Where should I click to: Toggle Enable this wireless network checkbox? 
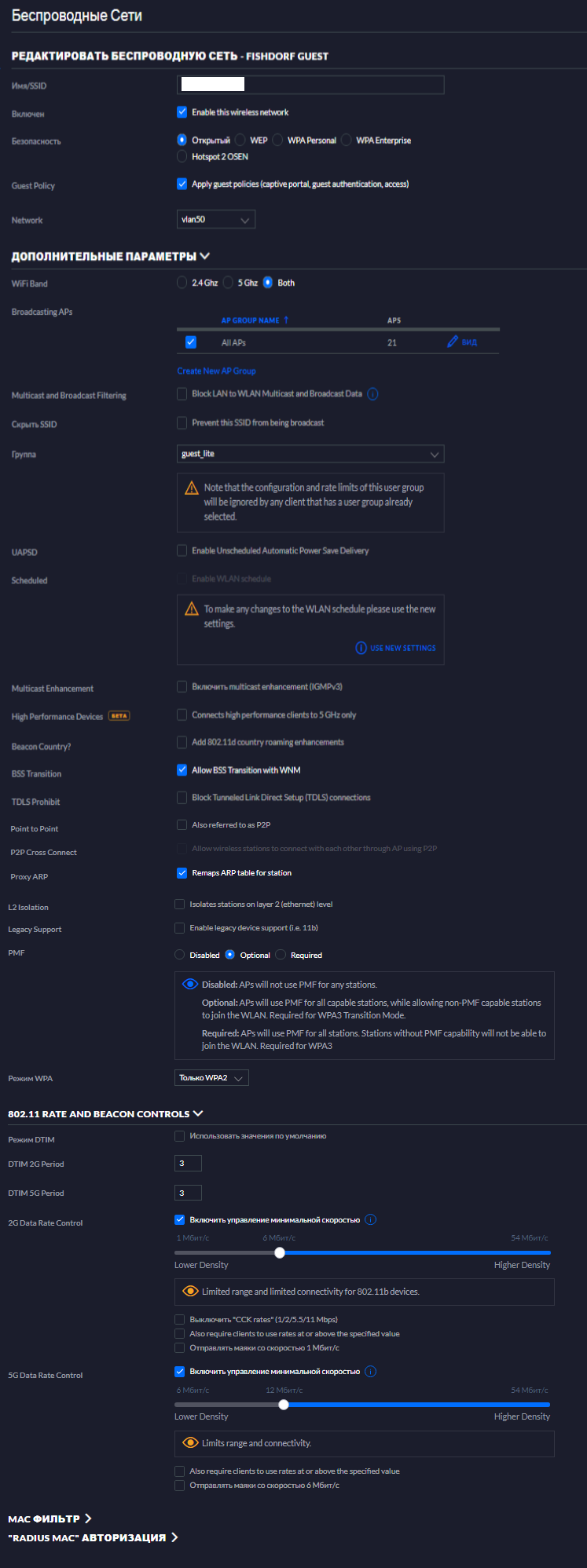coord(182,112)
